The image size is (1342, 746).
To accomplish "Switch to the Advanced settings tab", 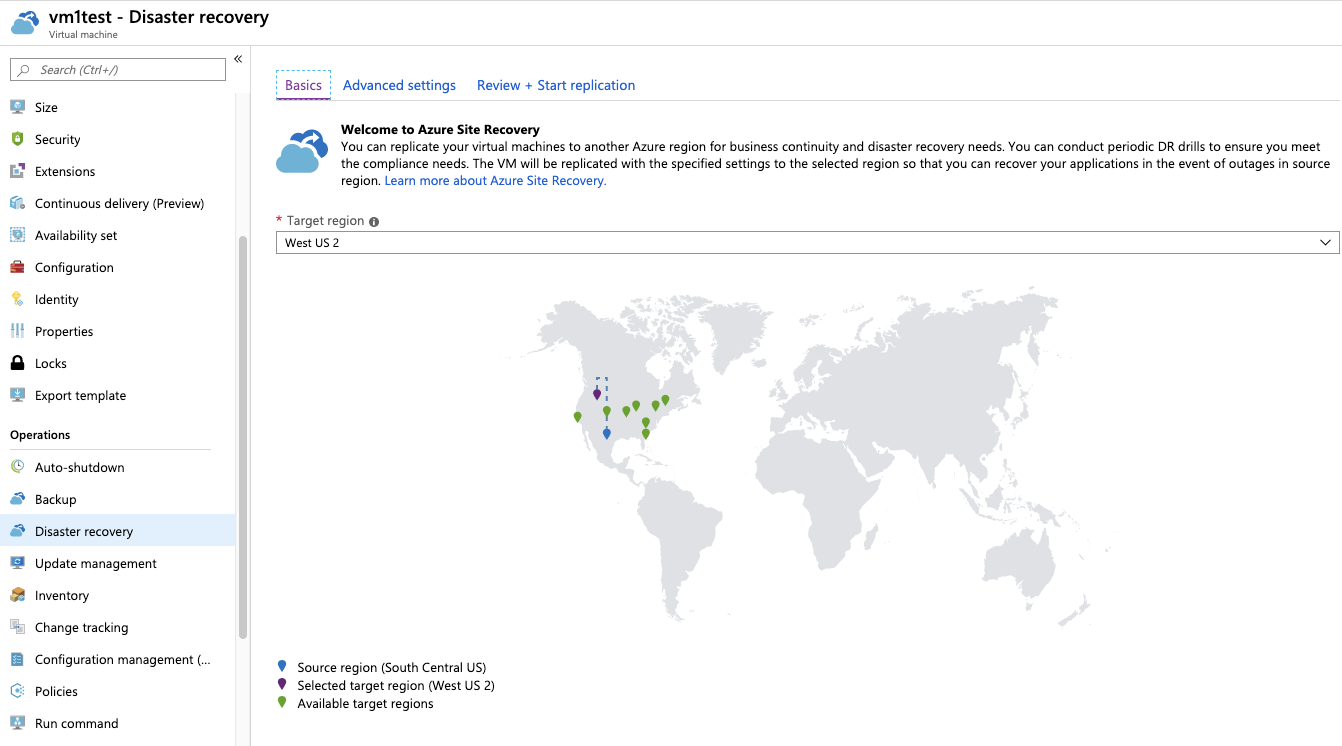I will (399, 85).
